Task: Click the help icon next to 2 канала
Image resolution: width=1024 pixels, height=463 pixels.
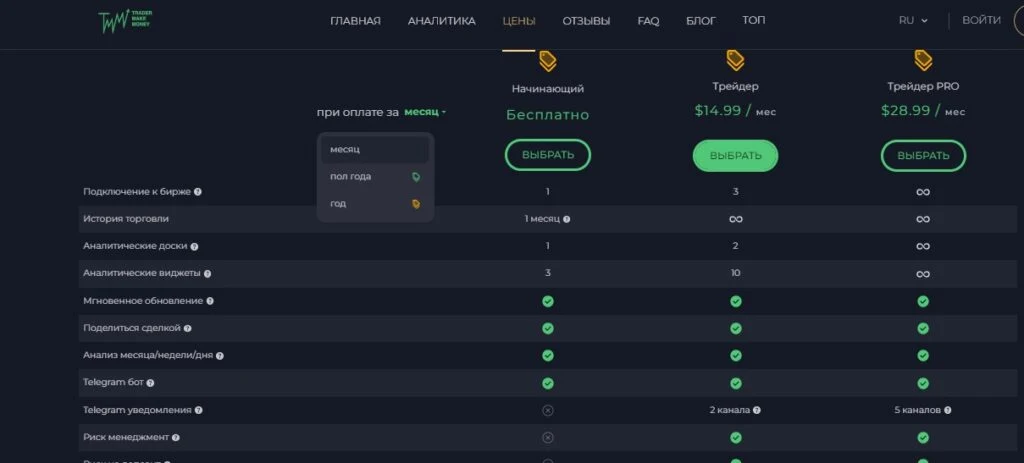Action: pyautogui.click(x=756, y=411)
